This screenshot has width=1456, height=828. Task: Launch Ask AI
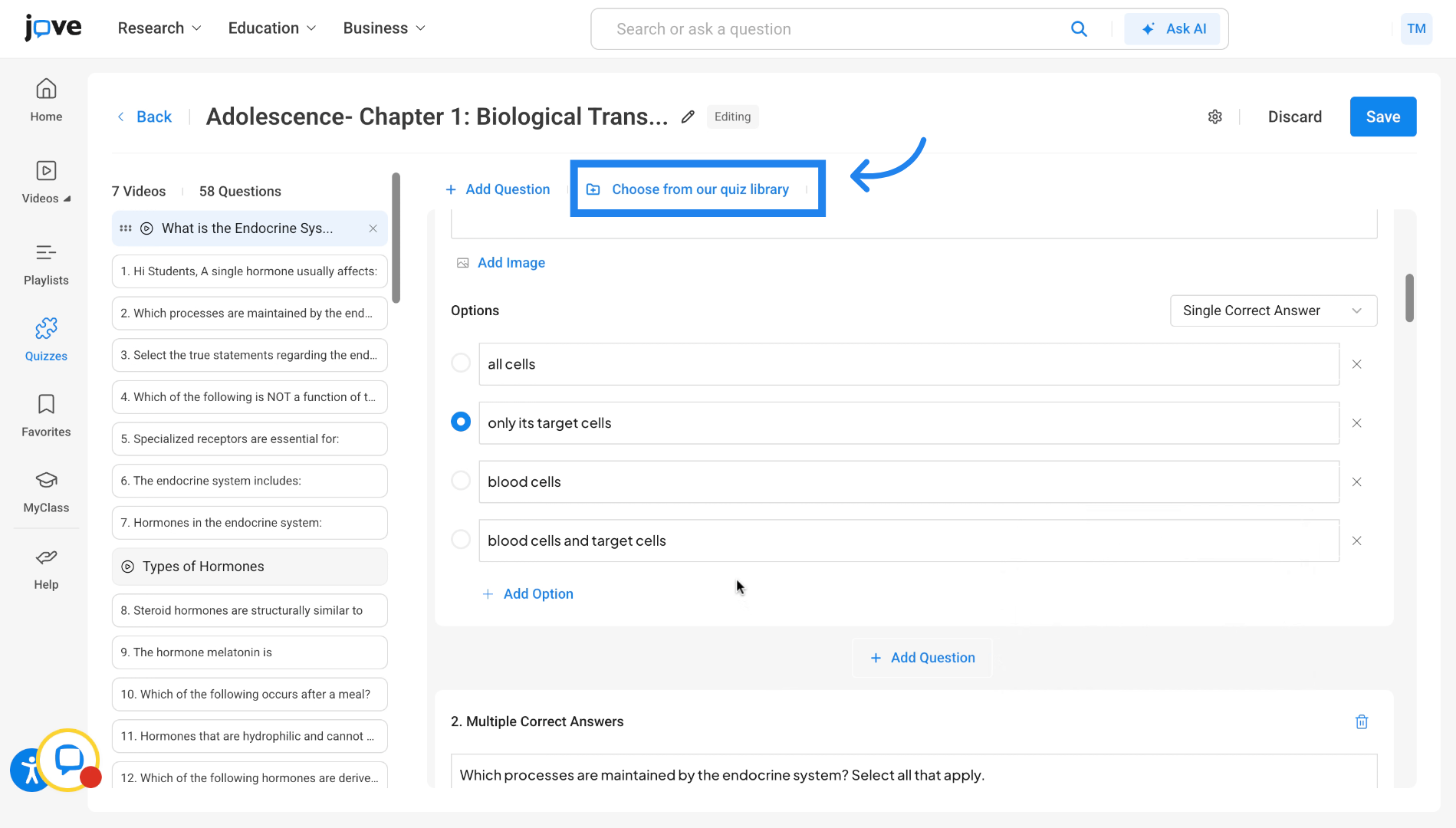[x=1172, y=28]
